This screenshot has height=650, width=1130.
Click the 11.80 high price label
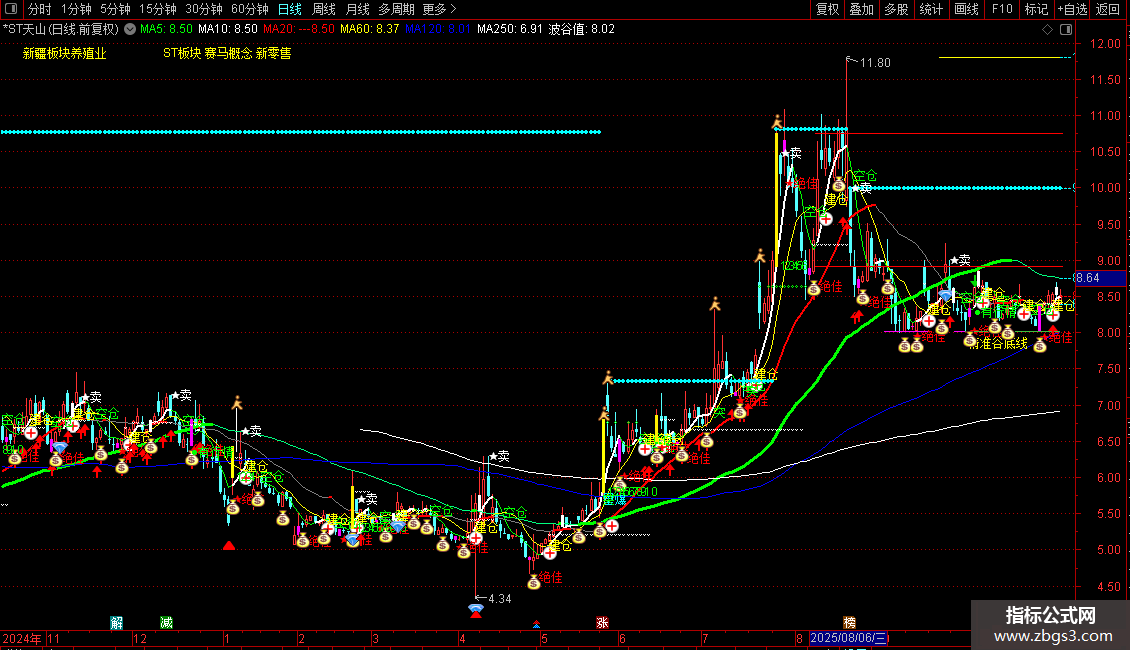[x=875, y=63]
